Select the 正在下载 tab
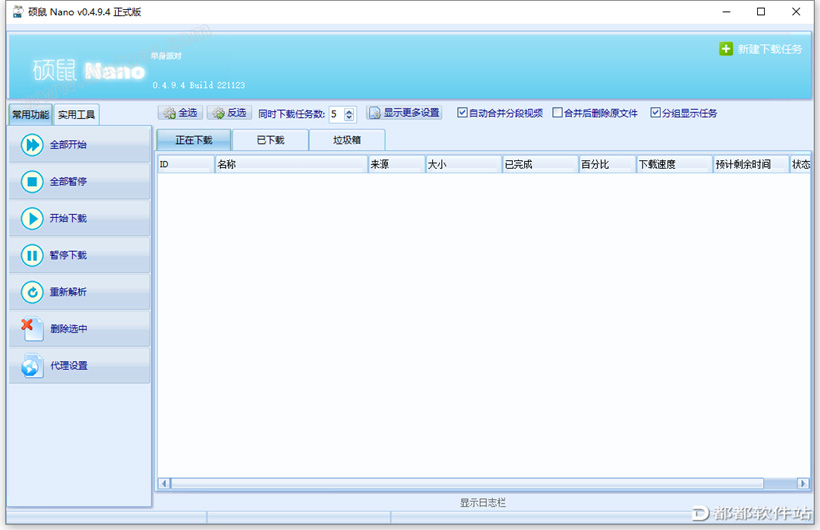Screen dimensions: 820x530 click(x=193, y=140)
